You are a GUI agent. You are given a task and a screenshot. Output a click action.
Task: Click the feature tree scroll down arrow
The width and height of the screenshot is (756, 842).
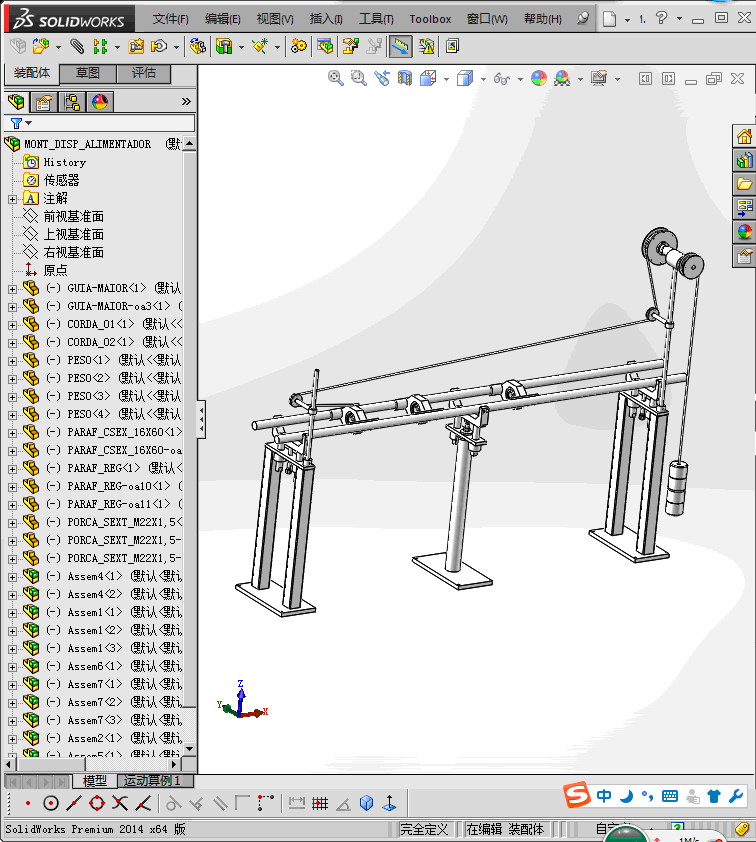click(x=189, y=748)
